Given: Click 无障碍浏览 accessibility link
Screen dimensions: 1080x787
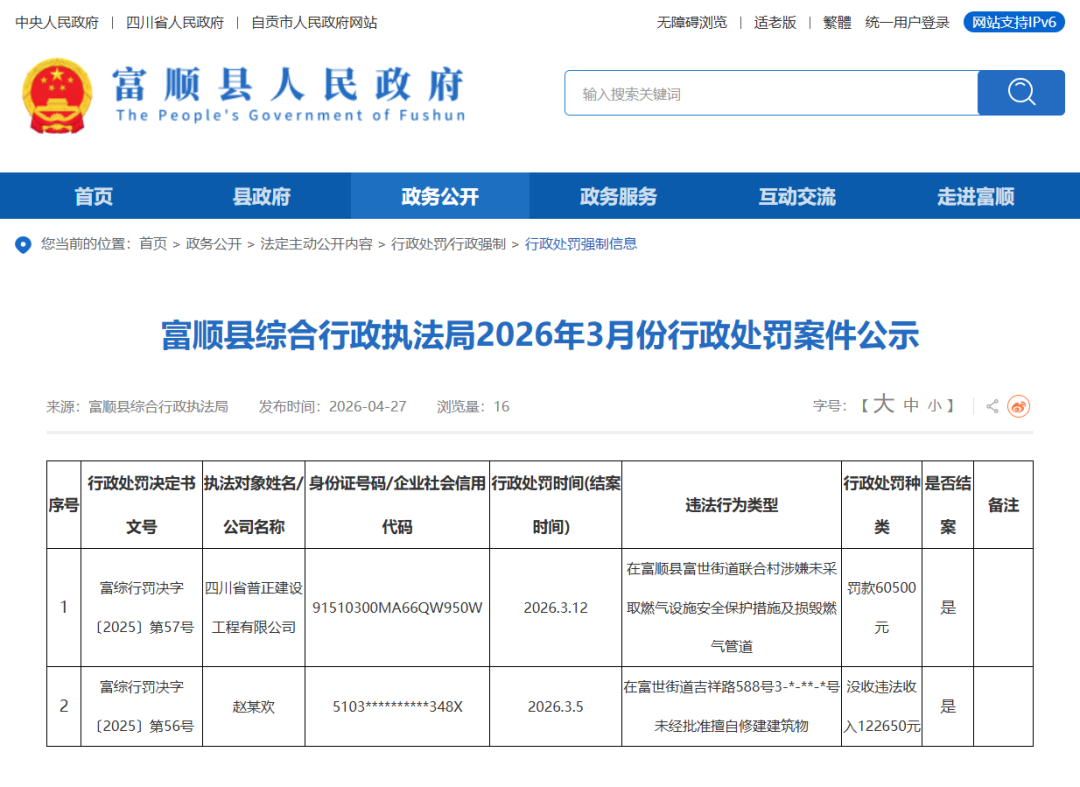Looking at the screenshot, I should 692,23.
